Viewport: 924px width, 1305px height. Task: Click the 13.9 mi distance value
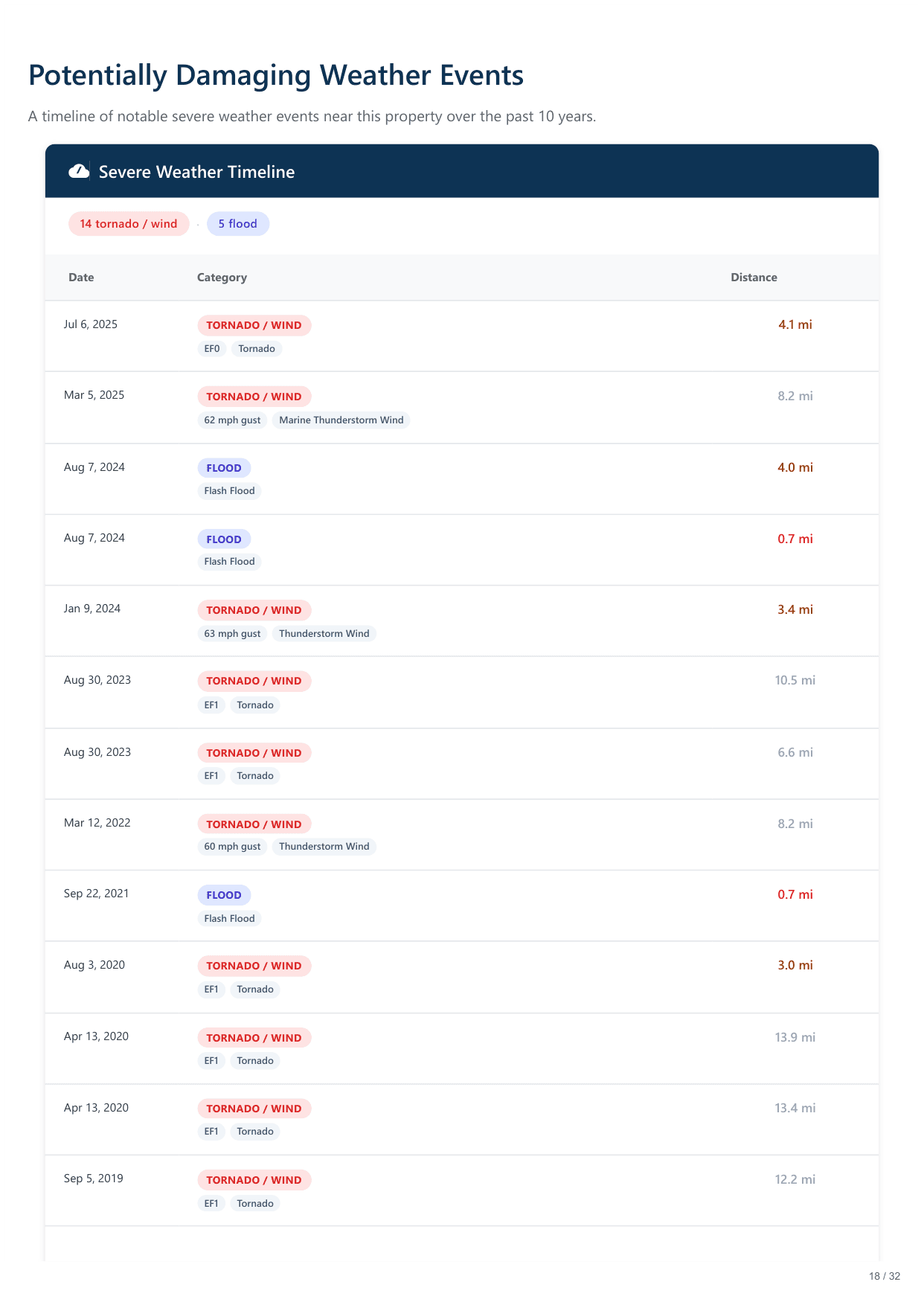click(795, 1037)
